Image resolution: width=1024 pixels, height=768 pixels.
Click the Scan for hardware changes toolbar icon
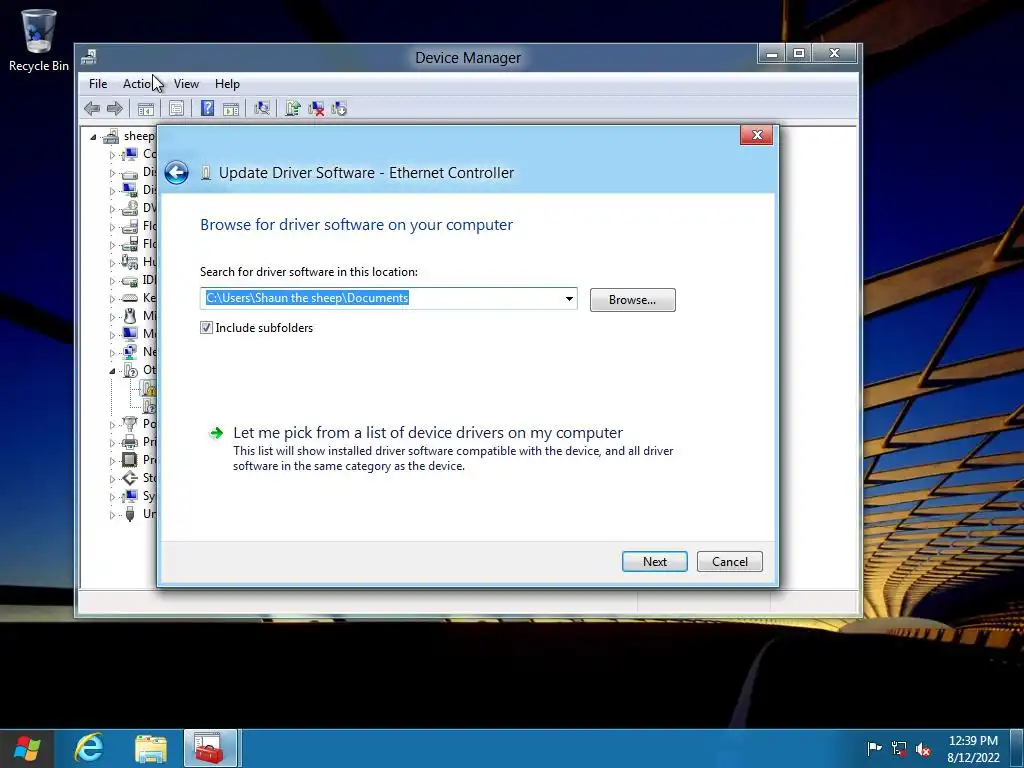tap(262, 108)
